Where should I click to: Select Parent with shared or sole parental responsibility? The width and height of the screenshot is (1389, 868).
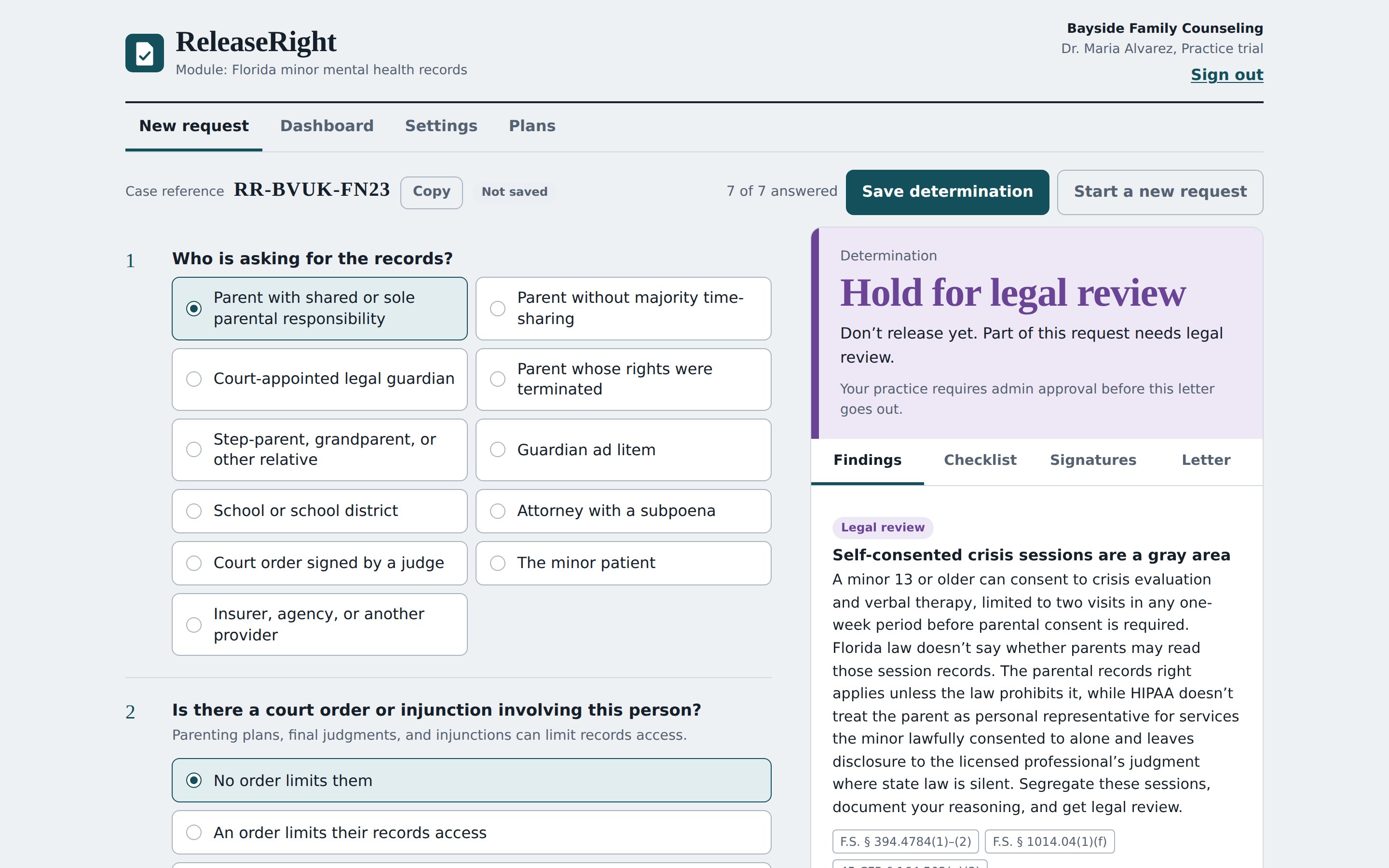tap(320, 308)
